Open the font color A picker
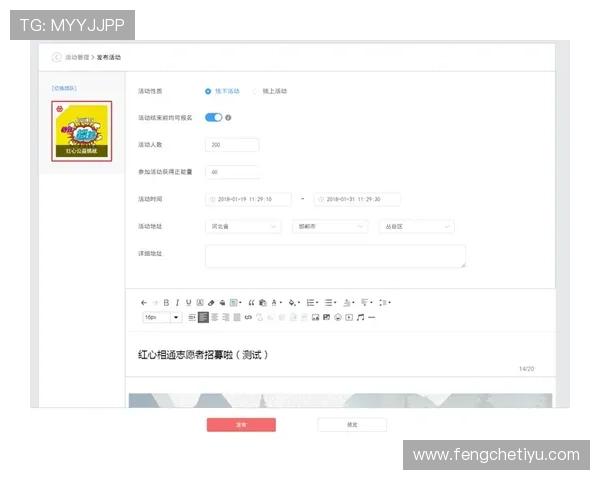600x480 pixels. pos(276,303)
